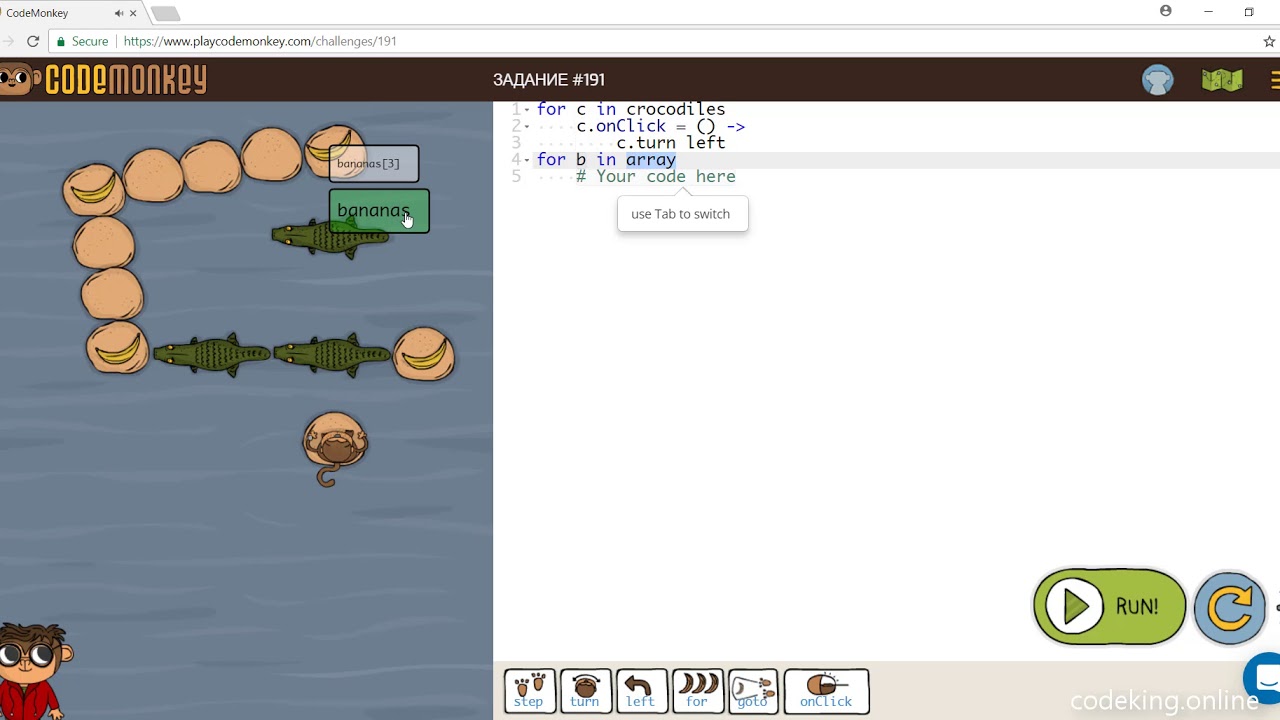The image size is (1280, 720).
Task: Click 'c.turn left' code line
Action: pos(671,143)
